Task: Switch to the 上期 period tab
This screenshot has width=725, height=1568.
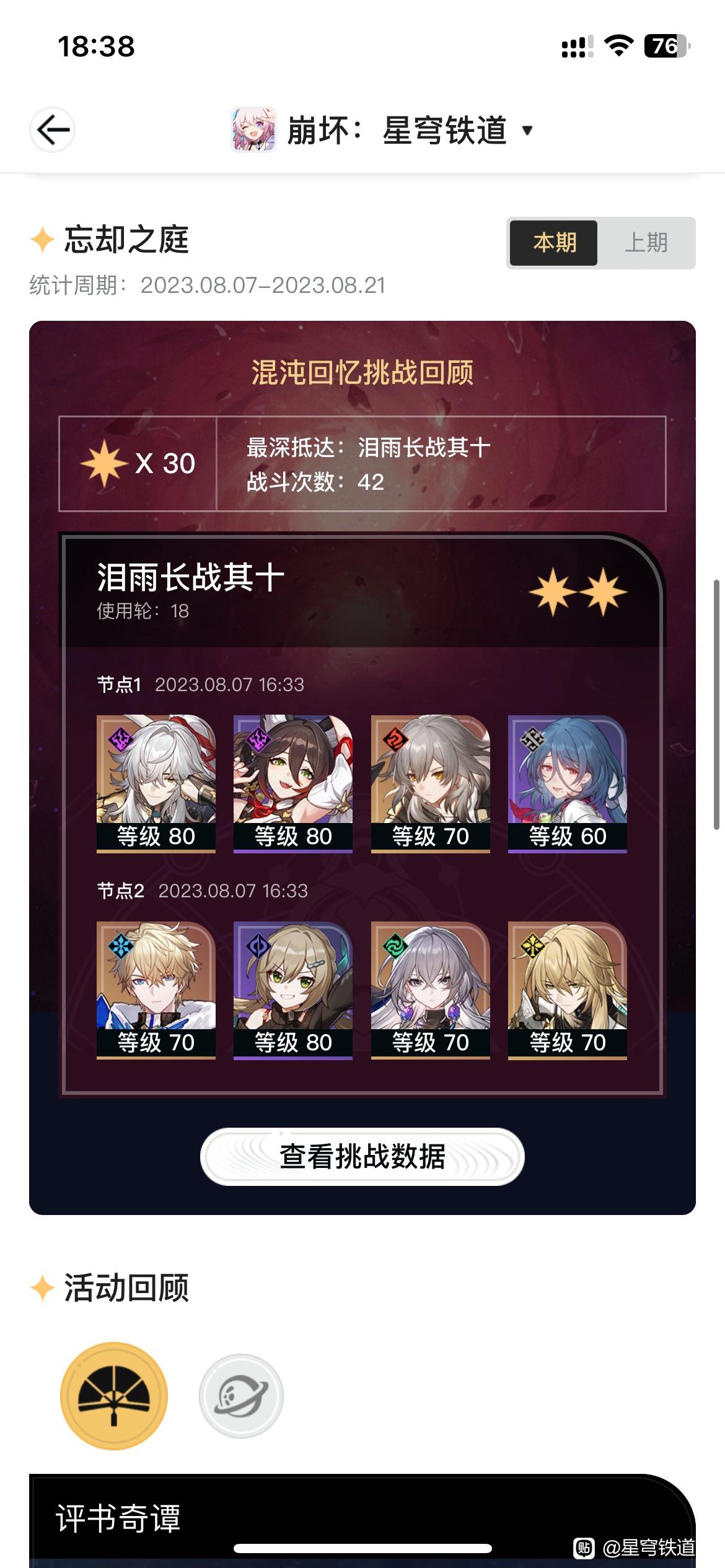Action: click(646, 243)
